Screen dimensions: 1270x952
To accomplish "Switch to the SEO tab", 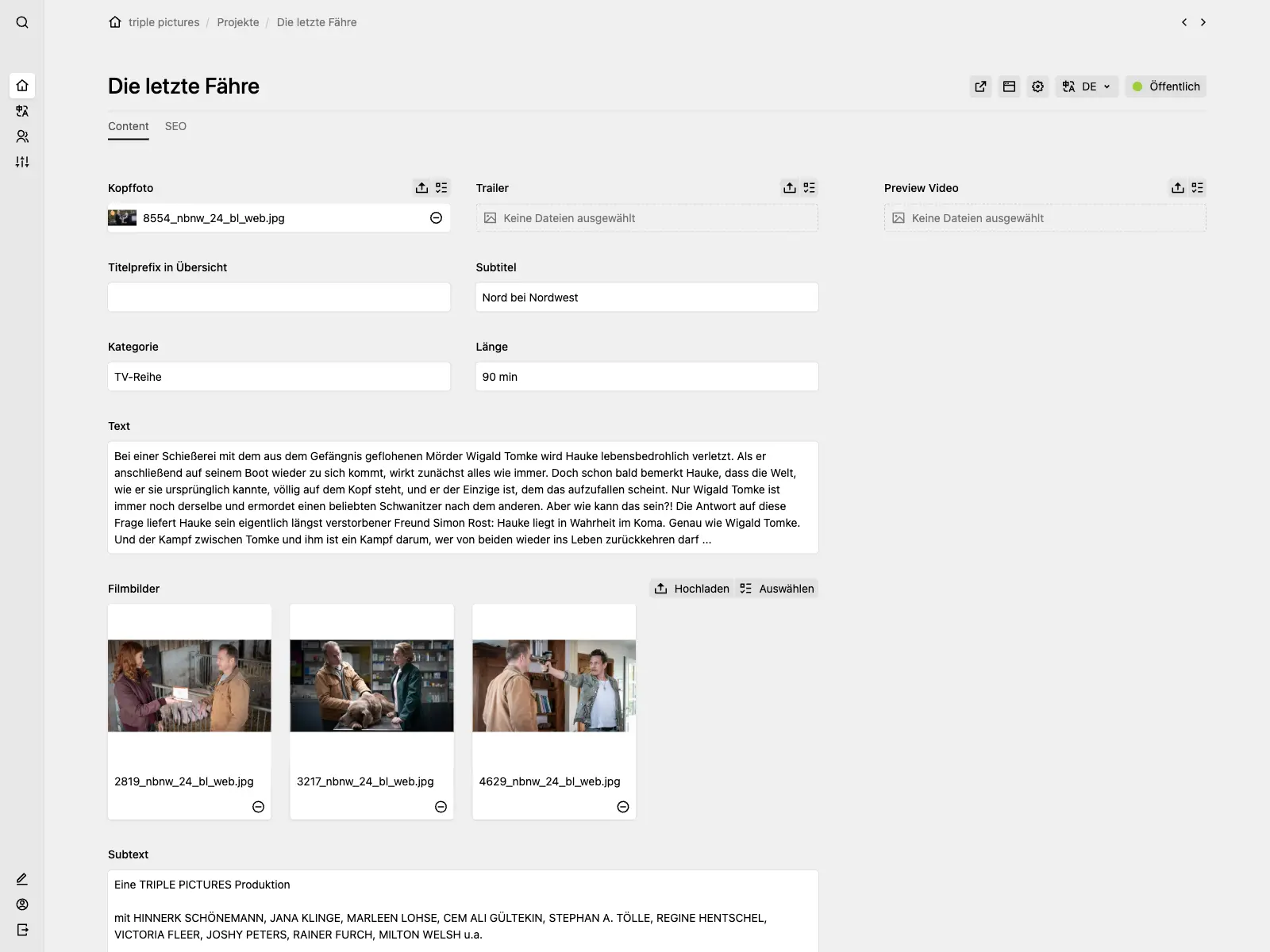I will 175,126.
